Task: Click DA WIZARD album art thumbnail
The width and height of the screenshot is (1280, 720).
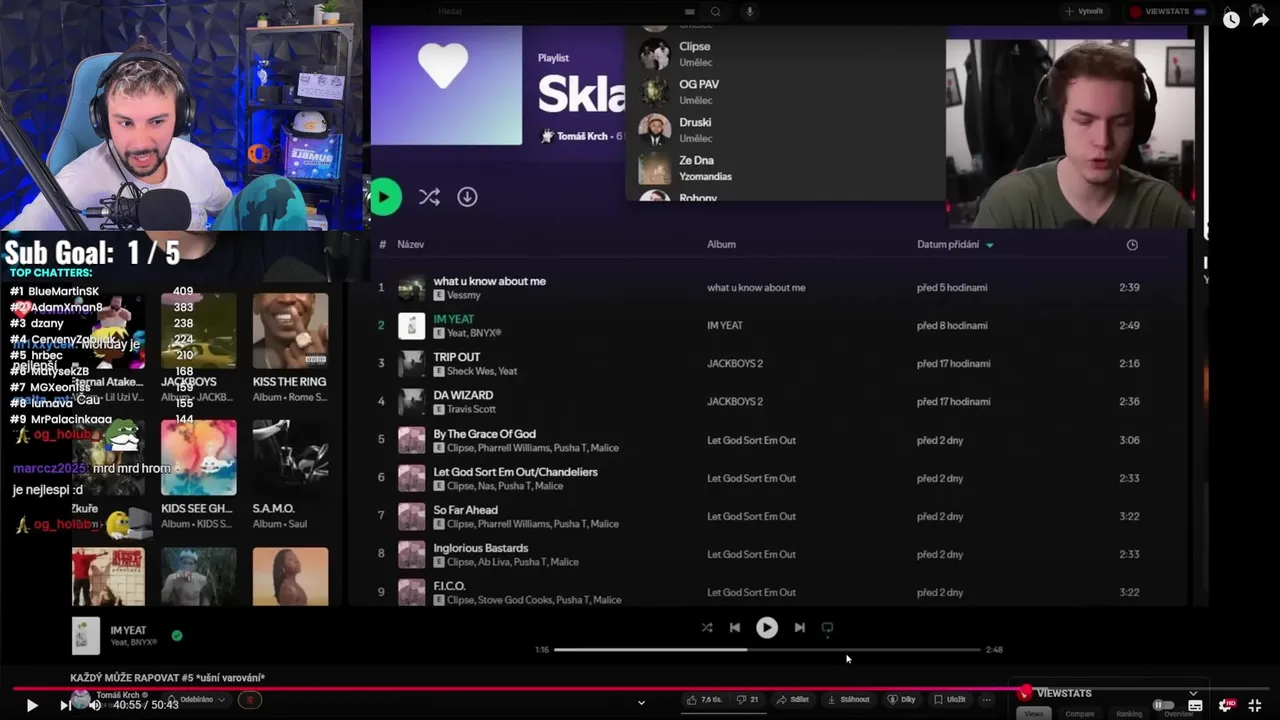Action: click(412, 402)
